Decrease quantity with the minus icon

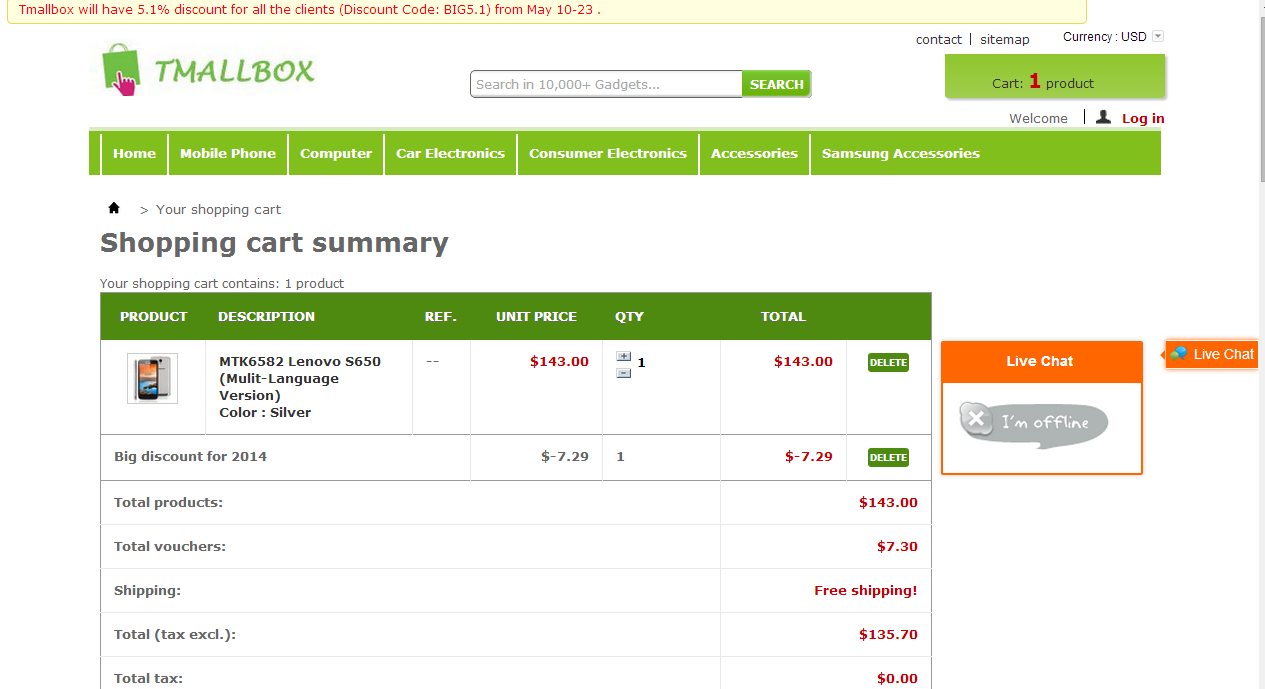[x=624, y=373]
